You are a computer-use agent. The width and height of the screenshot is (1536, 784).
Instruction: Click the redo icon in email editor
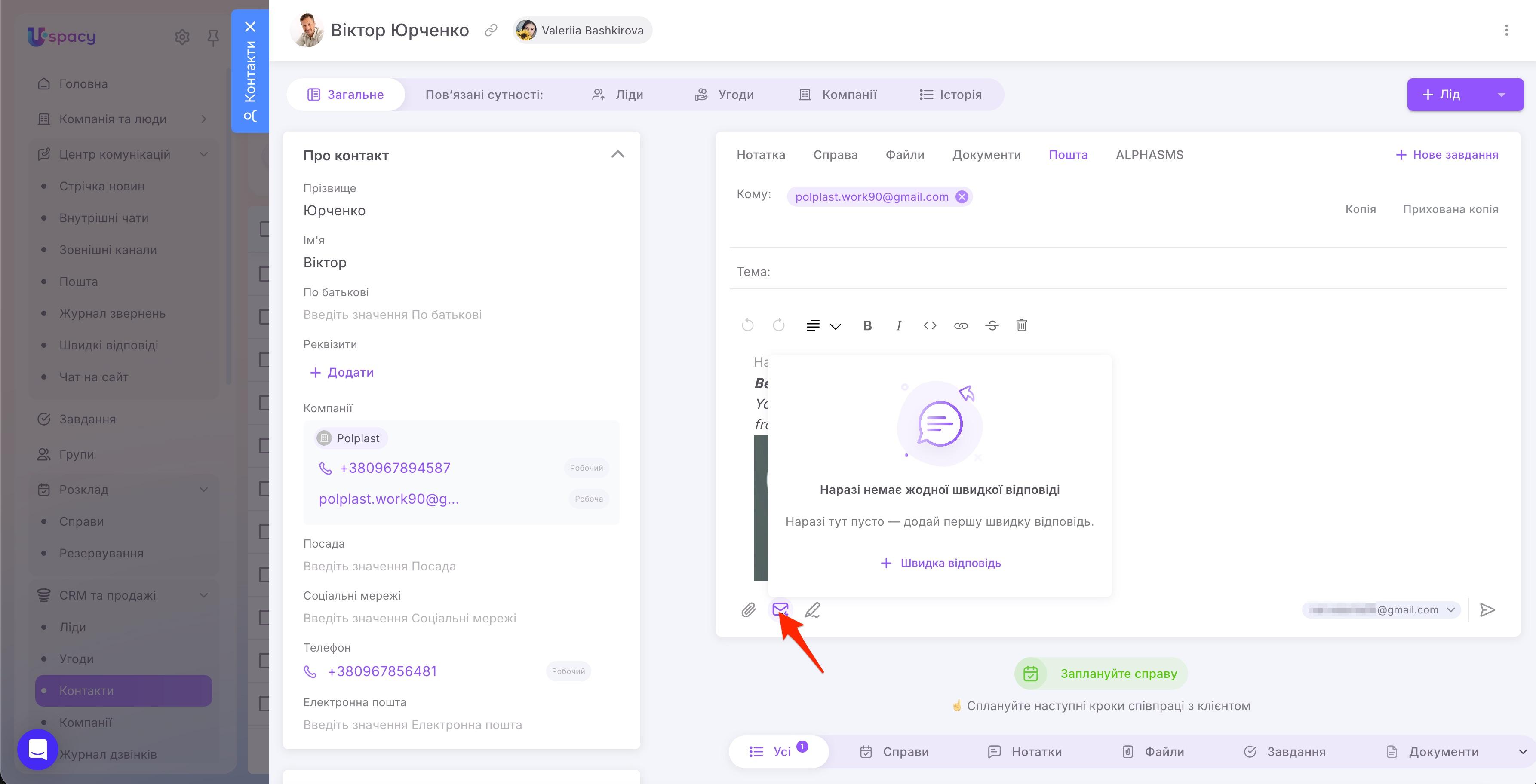click(779, 325)
